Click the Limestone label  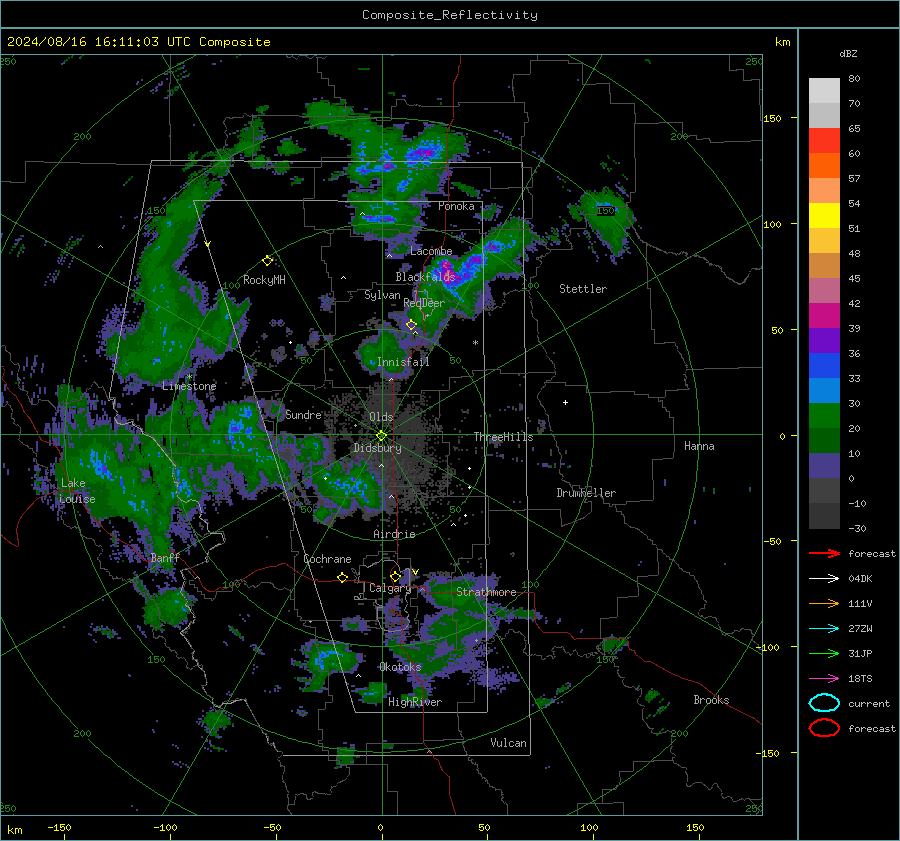[x=189, y=386]
